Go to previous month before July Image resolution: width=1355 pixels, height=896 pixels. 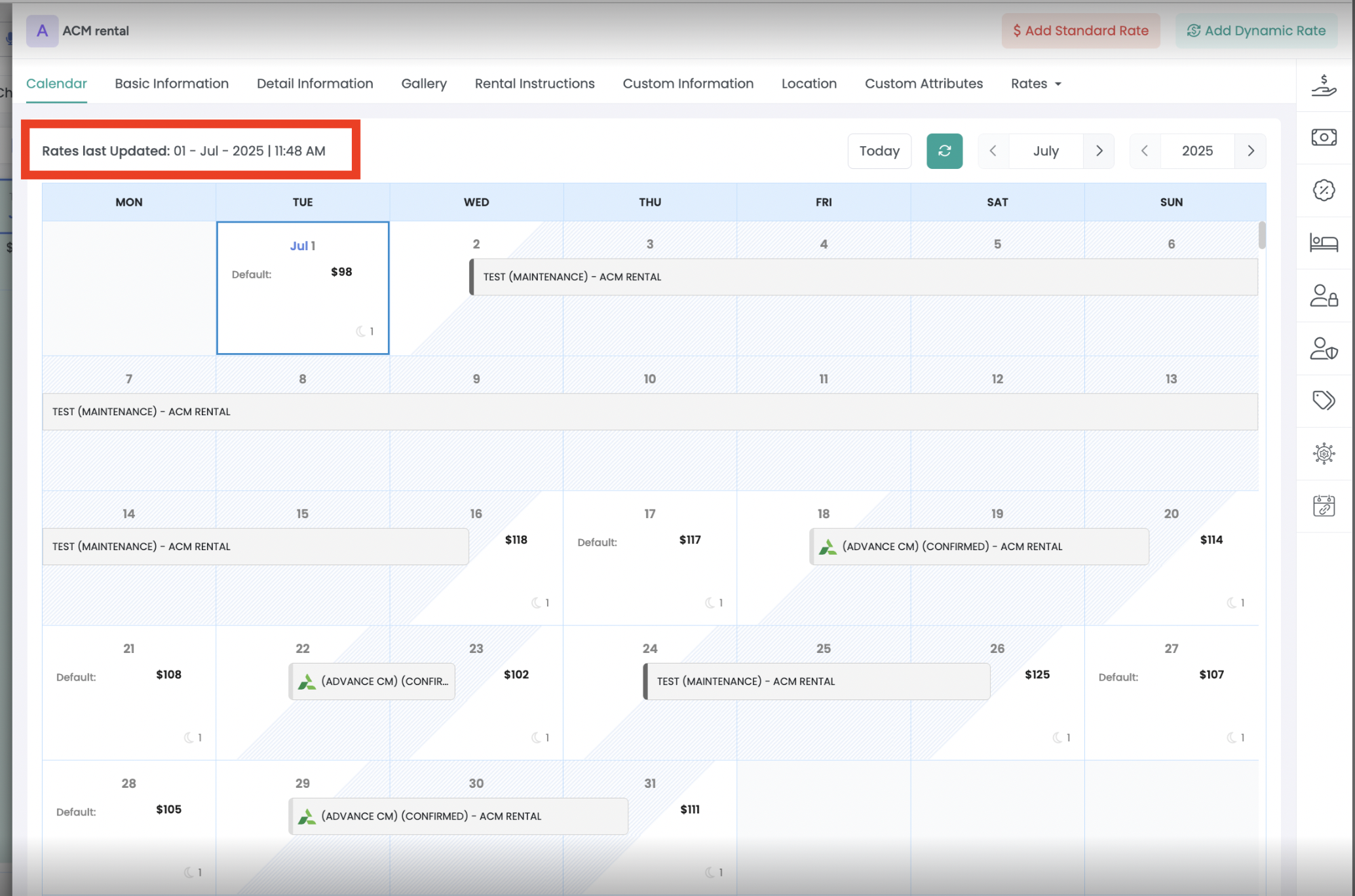point(993,151)
